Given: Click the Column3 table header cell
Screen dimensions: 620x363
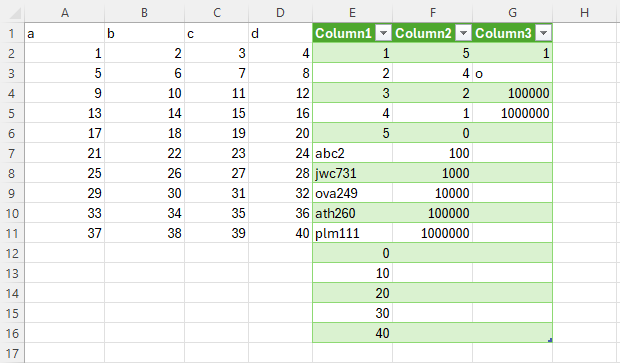Looking at the screenshot, I should tap(512, 33).
